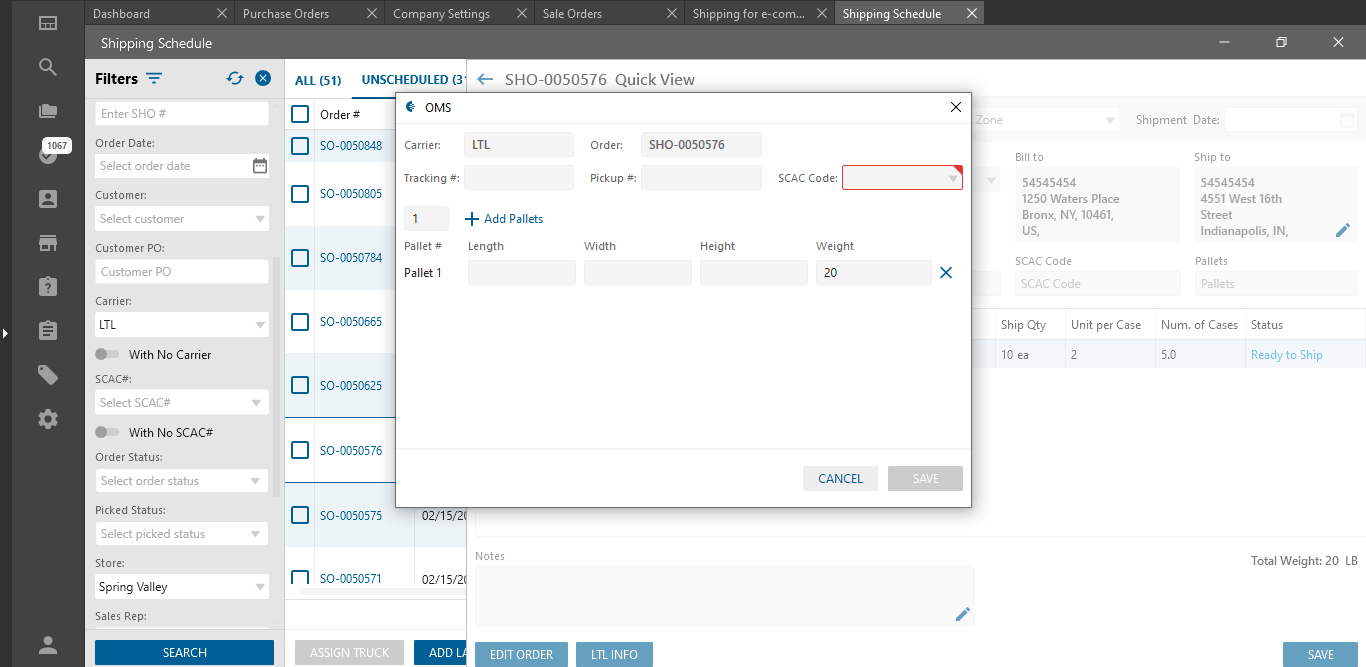Open the filter options icon beside Filters
1366x667 pixels.
pos(154,78)
